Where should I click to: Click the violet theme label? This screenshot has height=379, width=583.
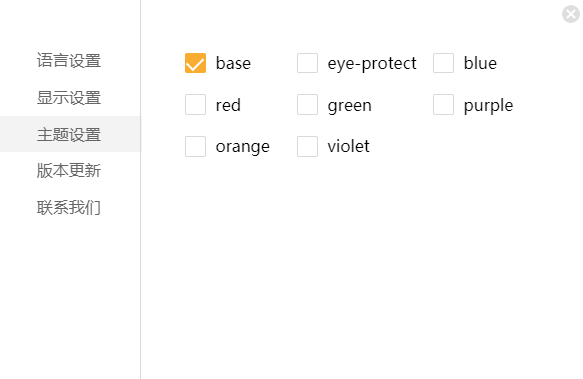click(x=348, y=146)
